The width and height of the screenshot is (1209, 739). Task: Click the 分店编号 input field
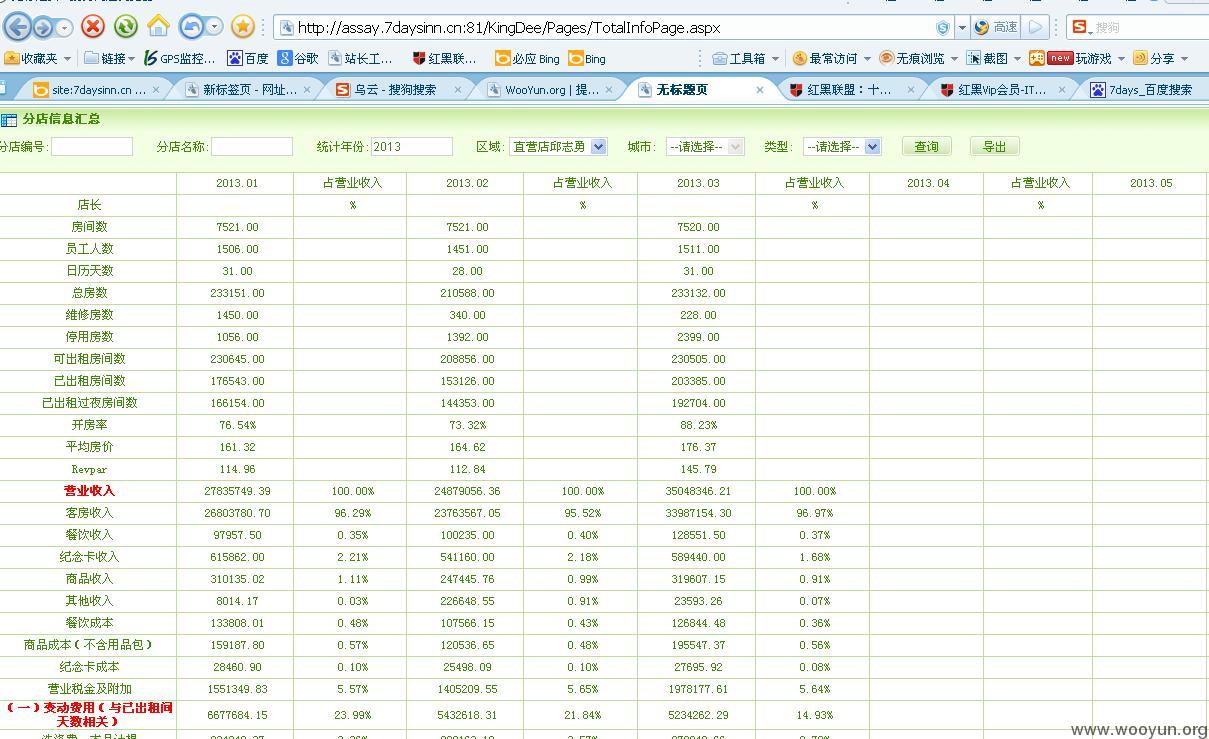tap(92, 146)
